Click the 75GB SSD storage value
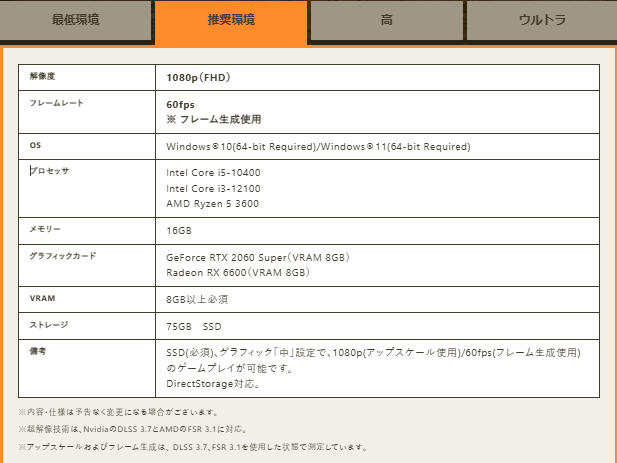 click(x=193, y=326)
